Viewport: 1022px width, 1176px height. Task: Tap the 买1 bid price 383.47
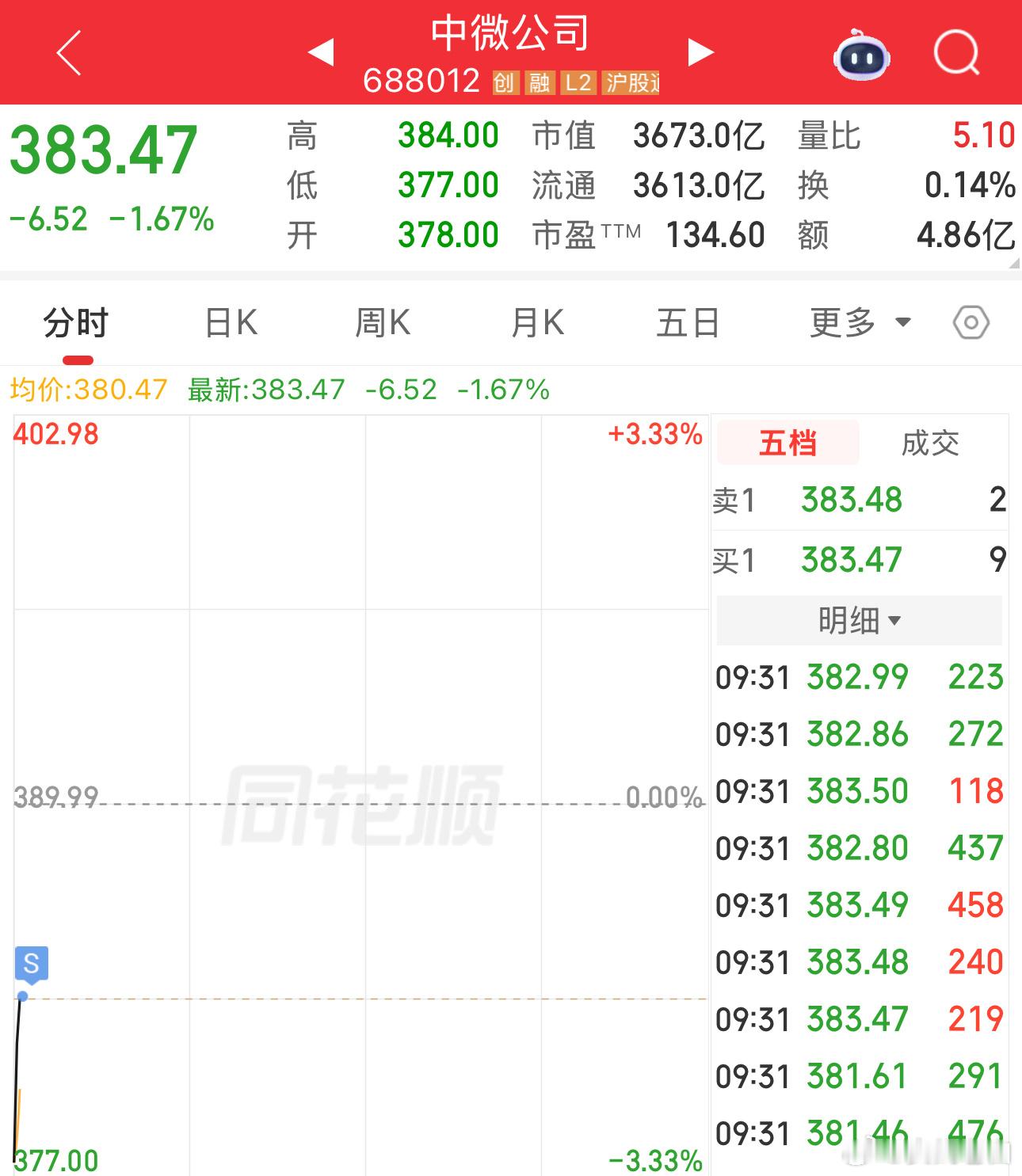(852, 560)
